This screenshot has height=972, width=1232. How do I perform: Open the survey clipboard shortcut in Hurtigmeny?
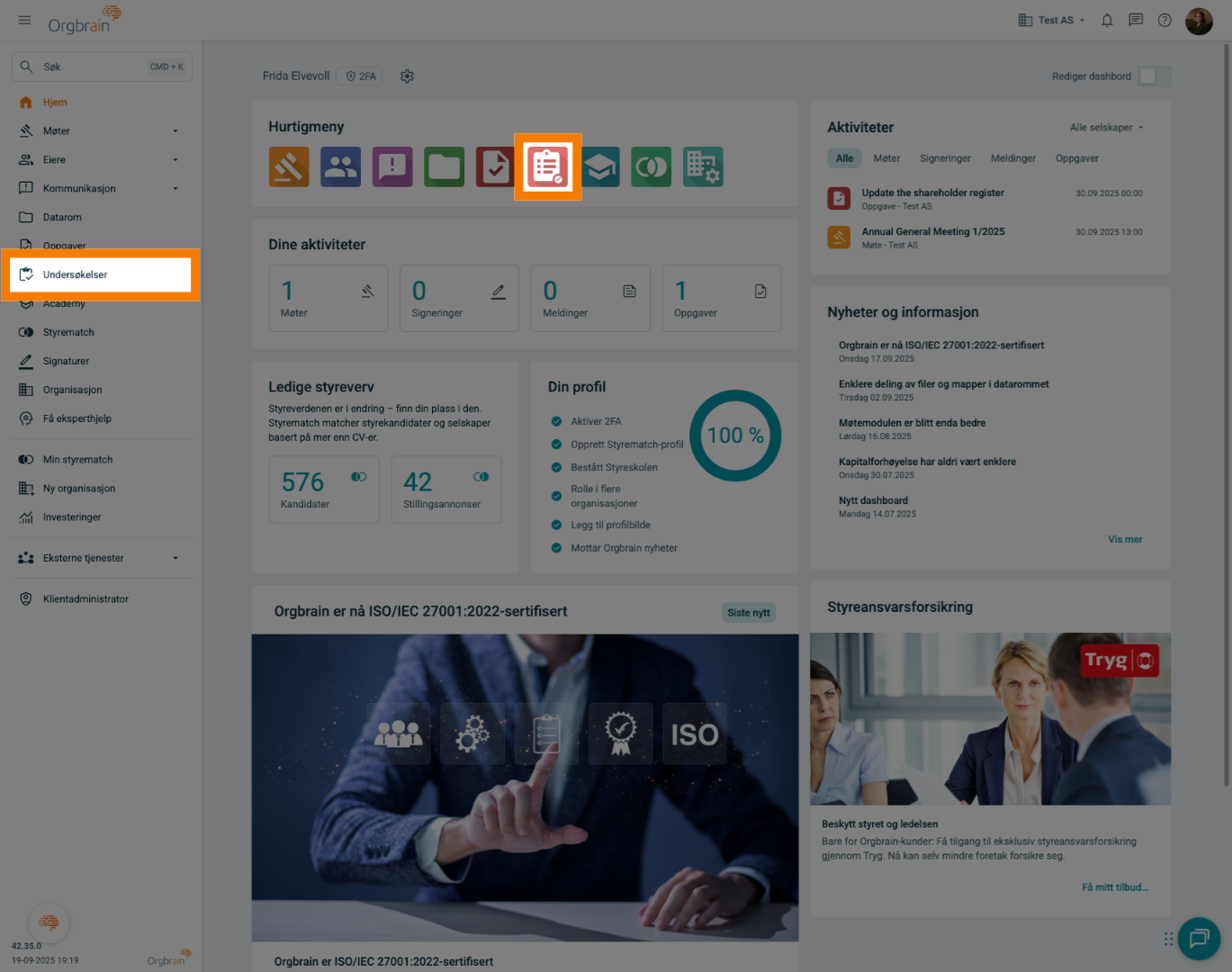click(x=548, y=166)
